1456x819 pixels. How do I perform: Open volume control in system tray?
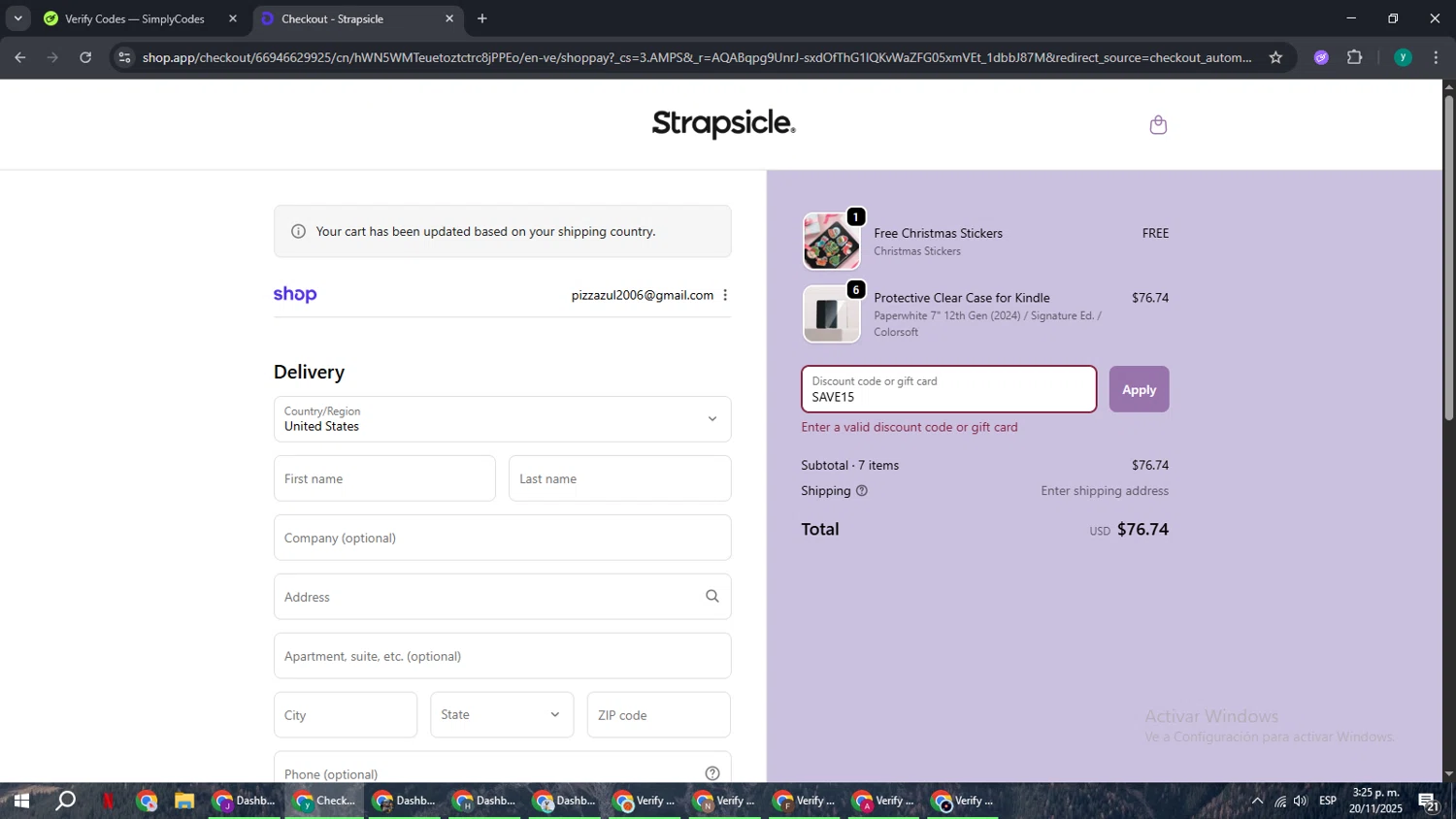[1301, 801]
